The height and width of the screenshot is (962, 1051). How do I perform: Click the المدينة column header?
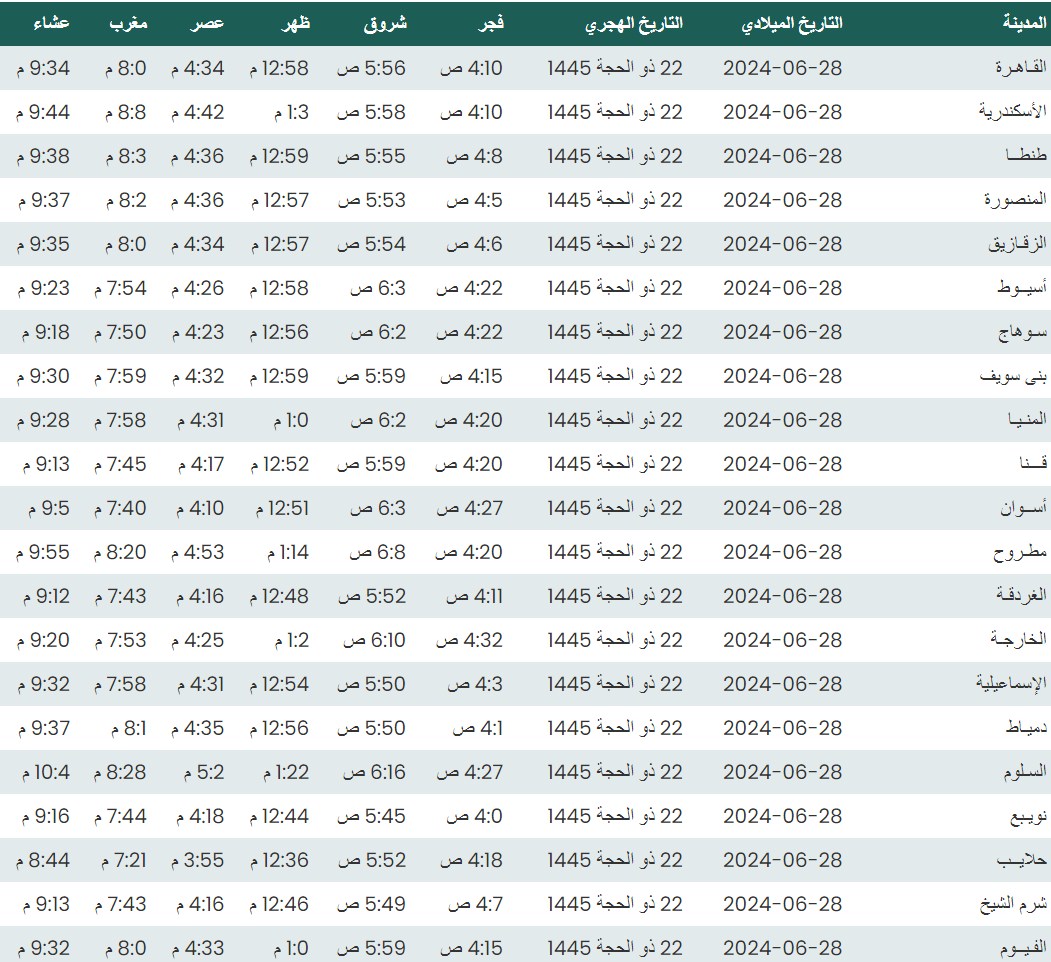coord(1022,23)
